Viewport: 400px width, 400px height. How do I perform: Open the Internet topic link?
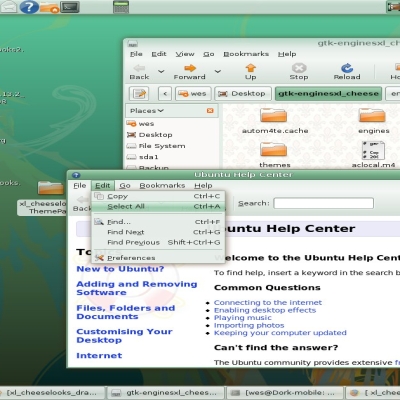click(x=99, y=356)
